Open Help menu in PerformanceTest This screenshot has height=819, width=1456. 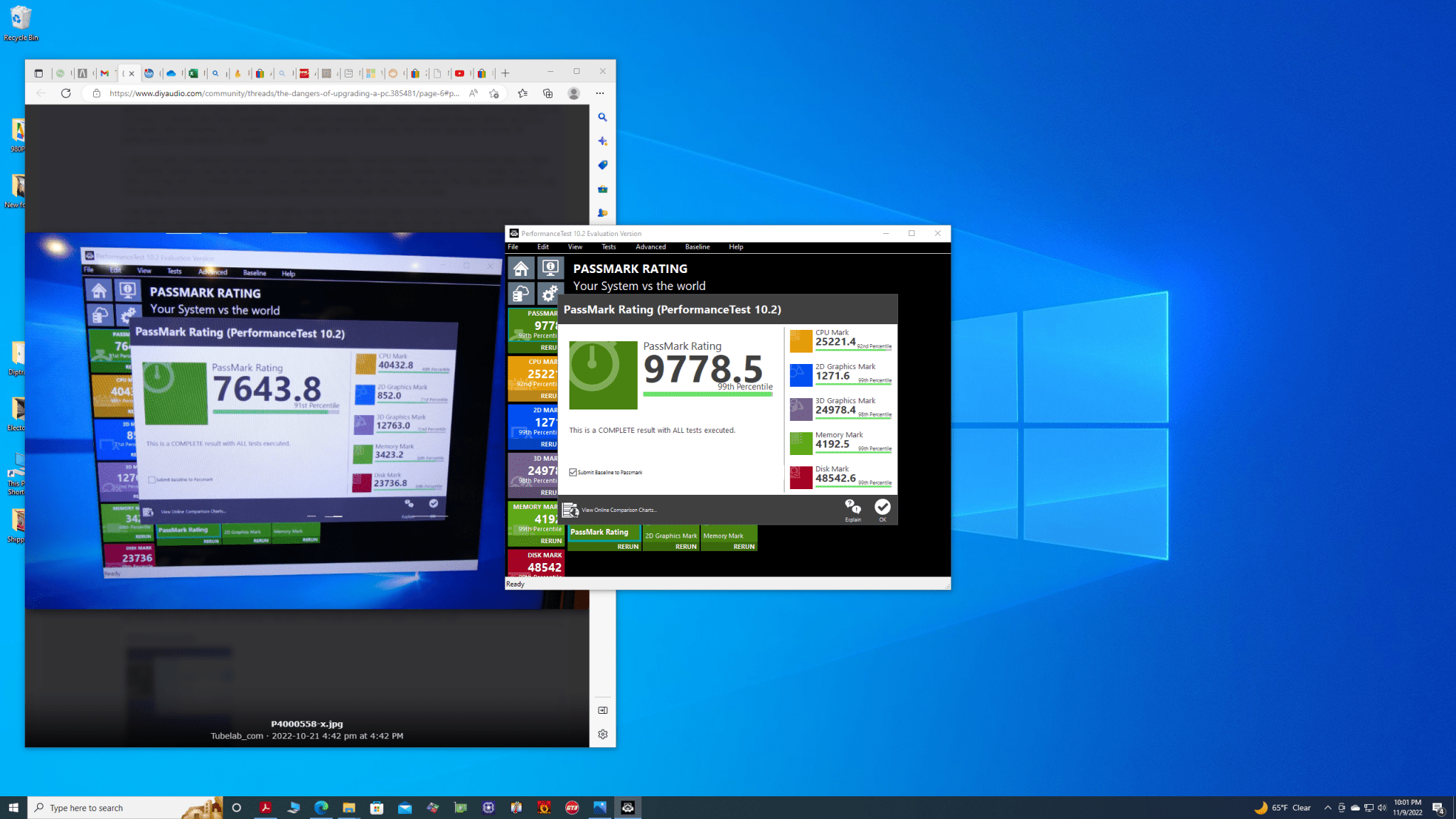pyautogui.click(x=736, y=247)
